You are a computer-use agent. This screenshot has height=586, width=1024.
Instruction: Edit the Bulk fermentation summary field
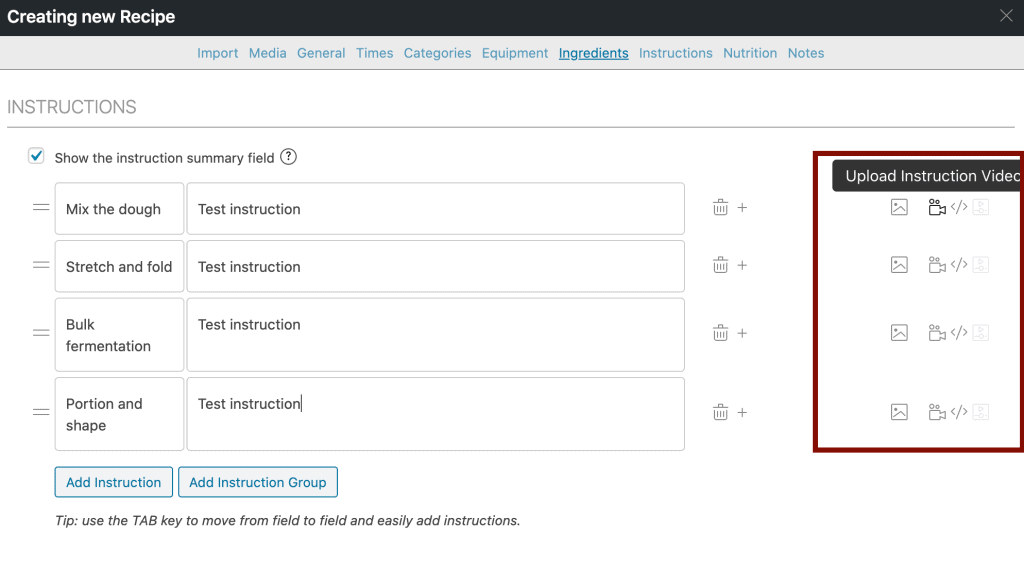(x=120, y=334)
